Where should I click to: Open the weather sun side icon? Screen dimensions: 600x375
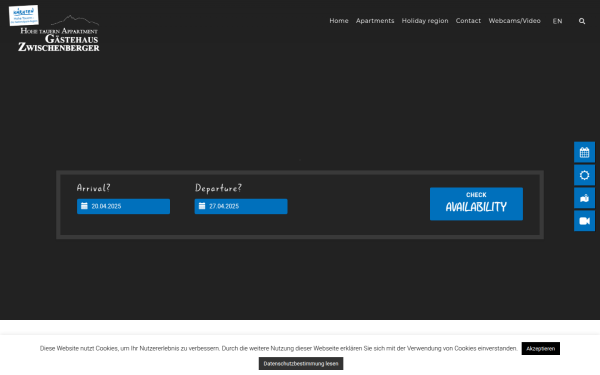584,175
